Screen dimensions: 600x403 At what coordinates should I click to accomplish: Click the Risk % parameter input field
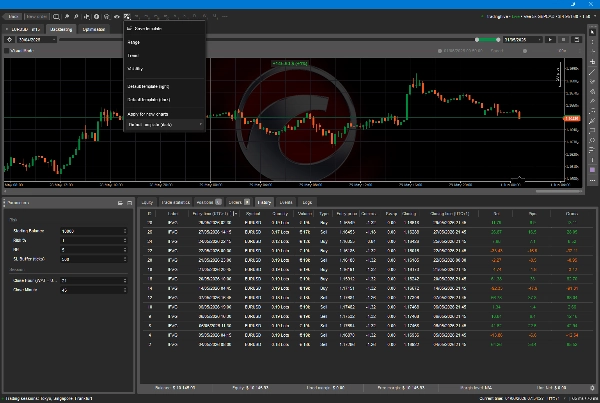point(93,240)
